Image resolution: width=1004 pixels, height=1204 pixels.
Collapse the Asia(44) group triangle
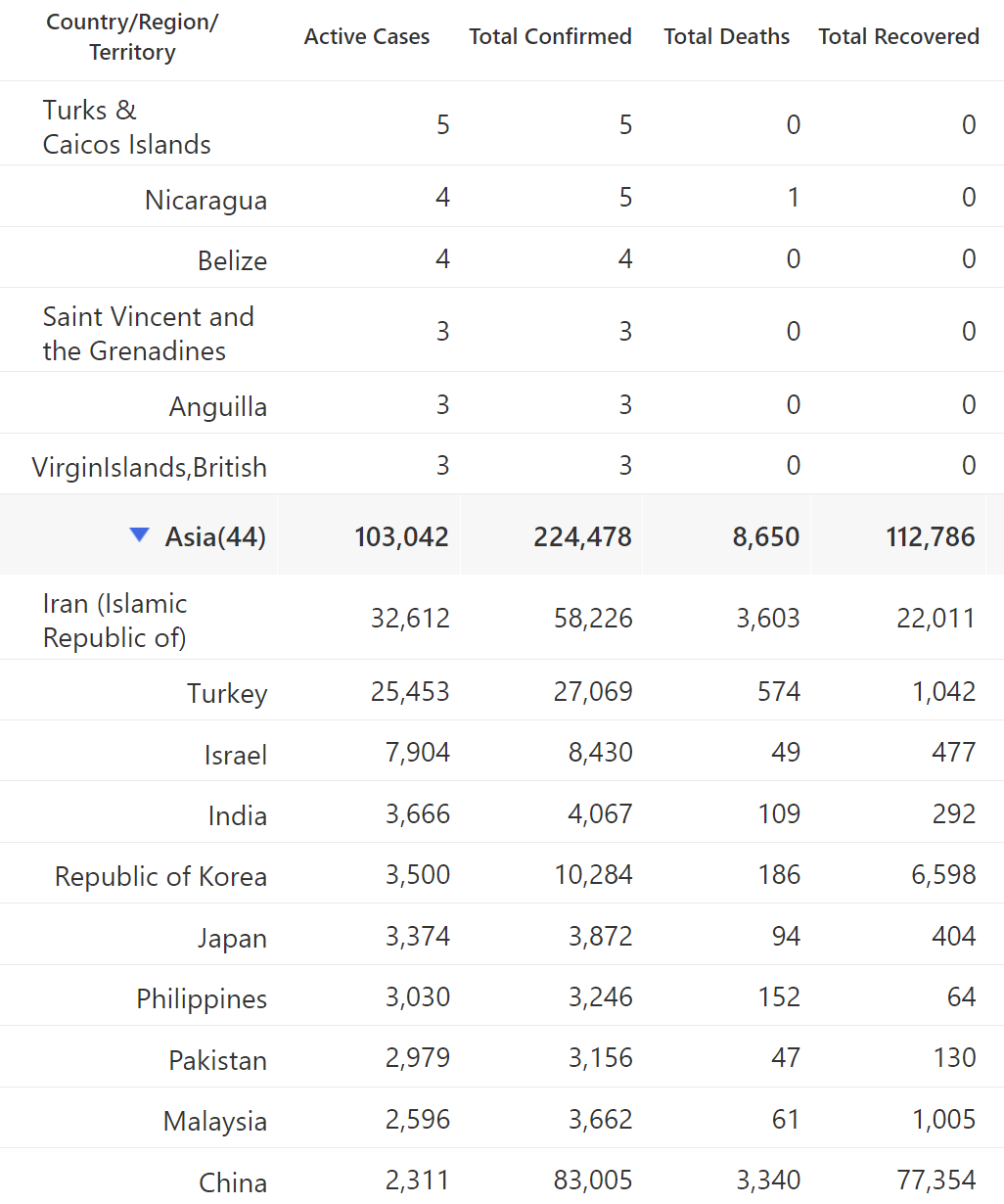(x=140, y=534)
